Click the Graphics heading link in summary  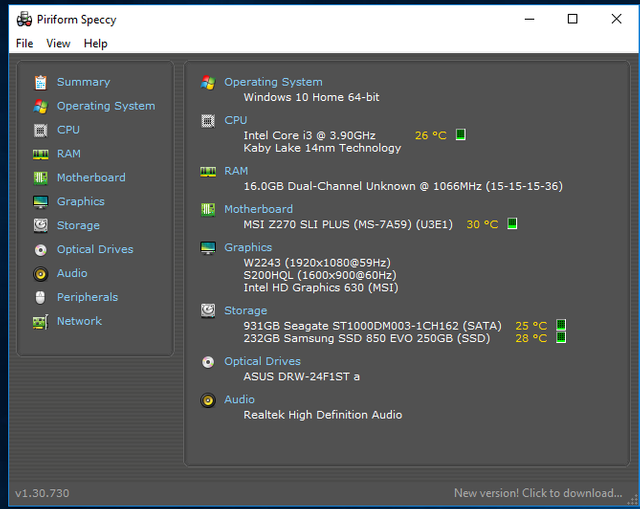248,247
